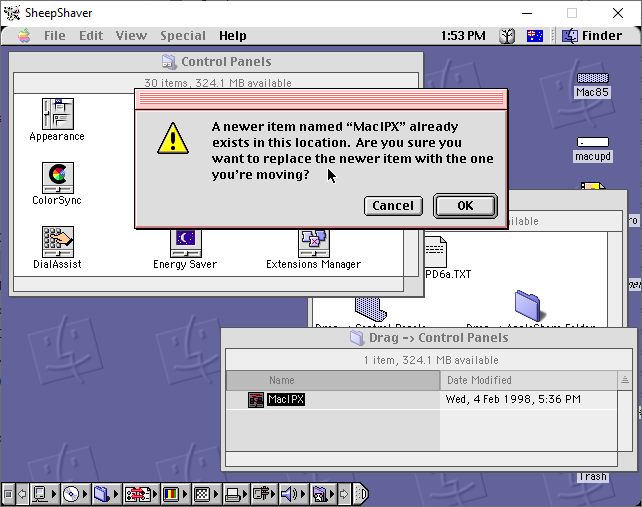
Task: Open monitor resolution Control Strip module
Action: pos(206,494)
